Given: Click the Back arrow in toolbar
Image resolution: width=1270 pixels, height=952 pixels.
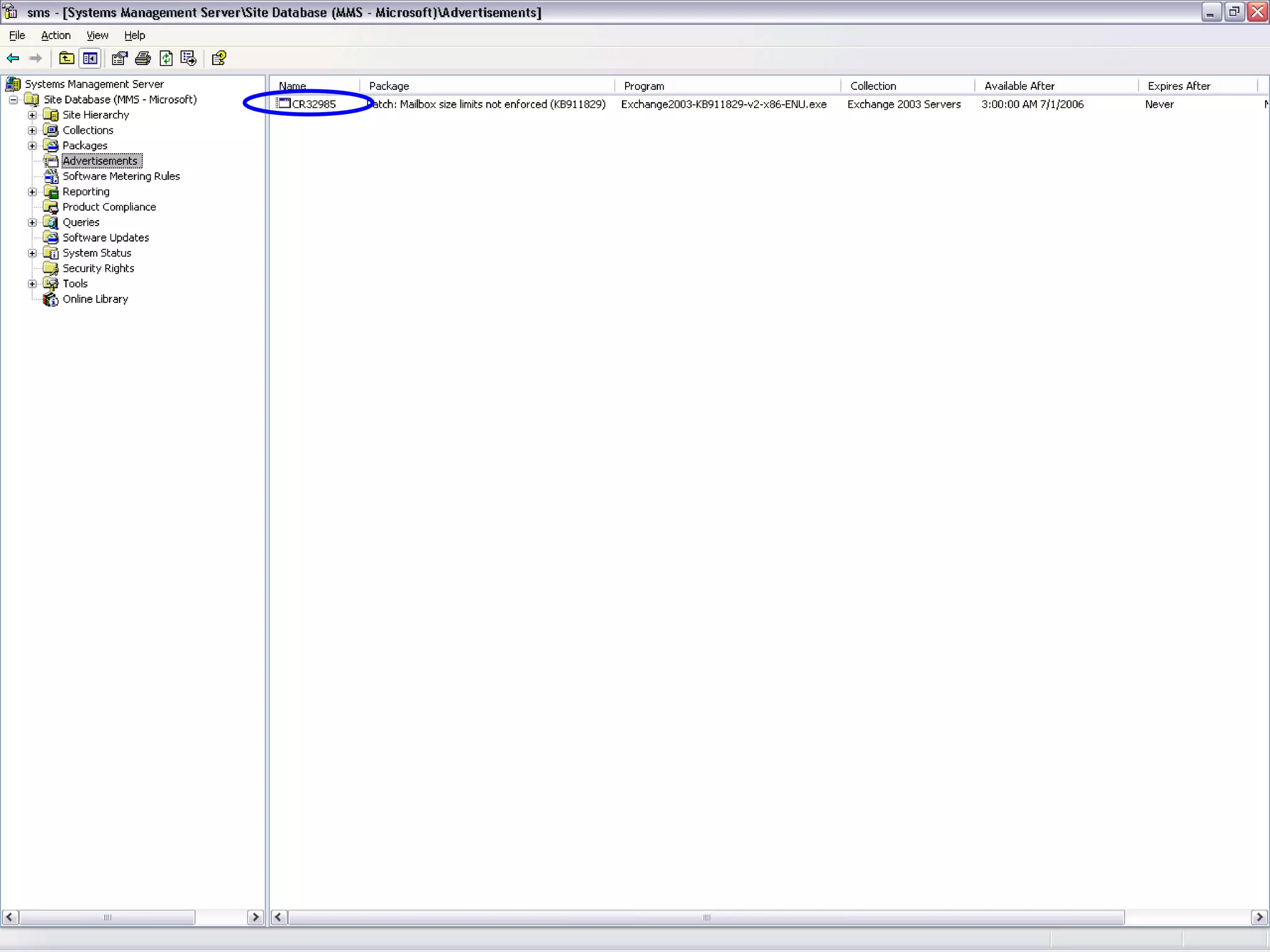Looking at the screenshot, I should (13, 58).
